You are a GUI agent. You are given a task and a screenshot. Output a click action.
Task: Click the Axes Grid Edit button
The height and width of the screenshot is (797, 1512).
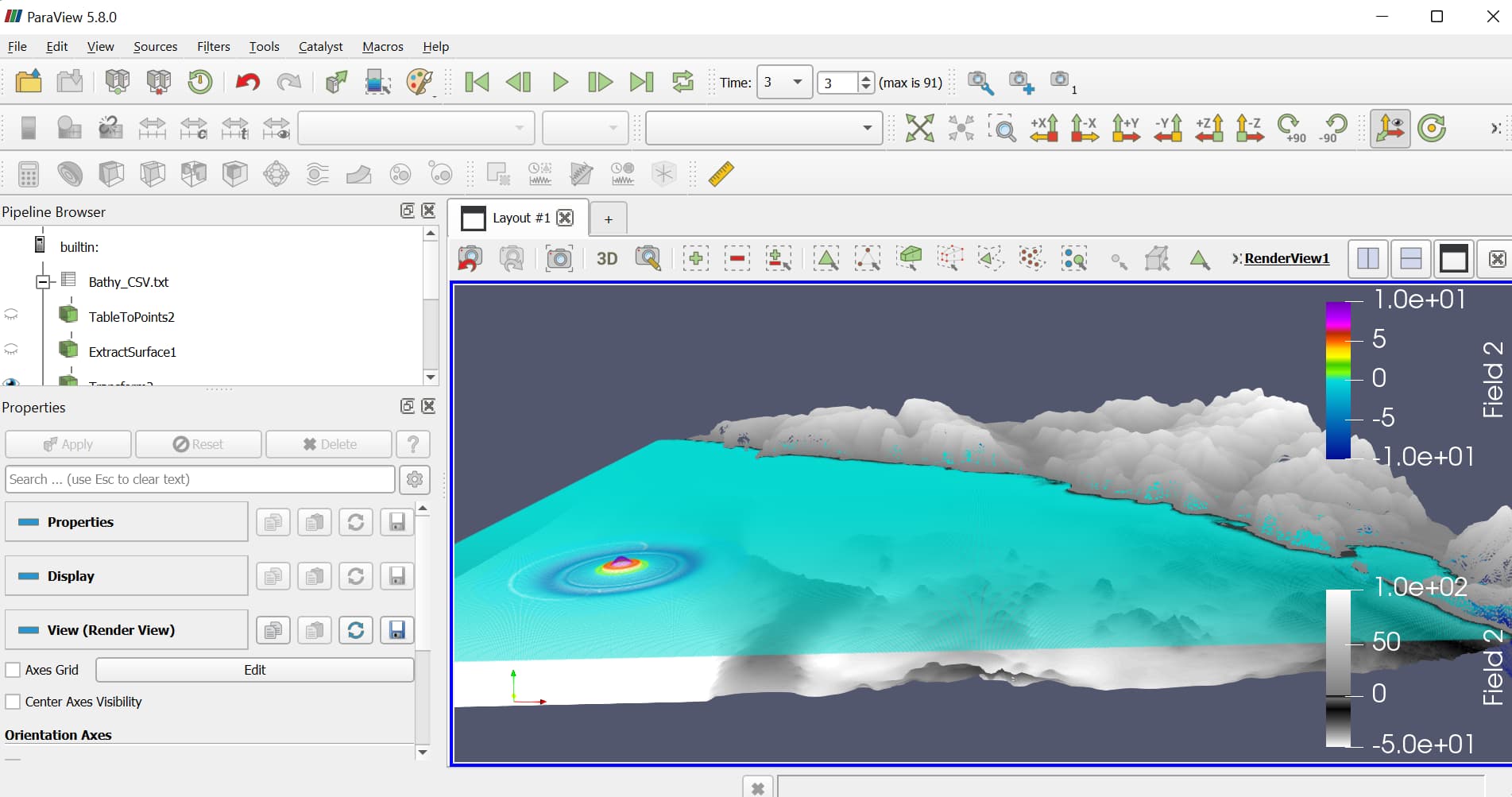click(254, 670)
